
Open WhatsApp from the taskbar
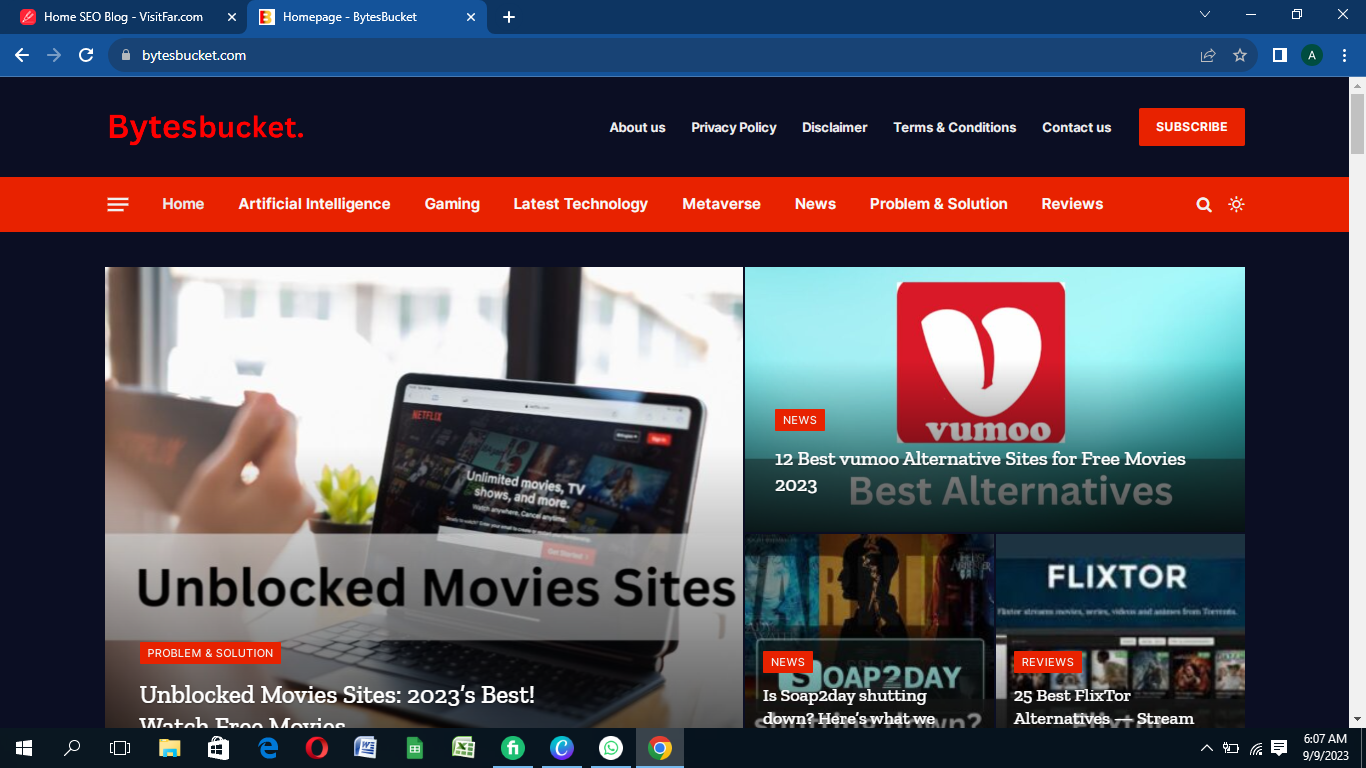(x=611, y=747)
